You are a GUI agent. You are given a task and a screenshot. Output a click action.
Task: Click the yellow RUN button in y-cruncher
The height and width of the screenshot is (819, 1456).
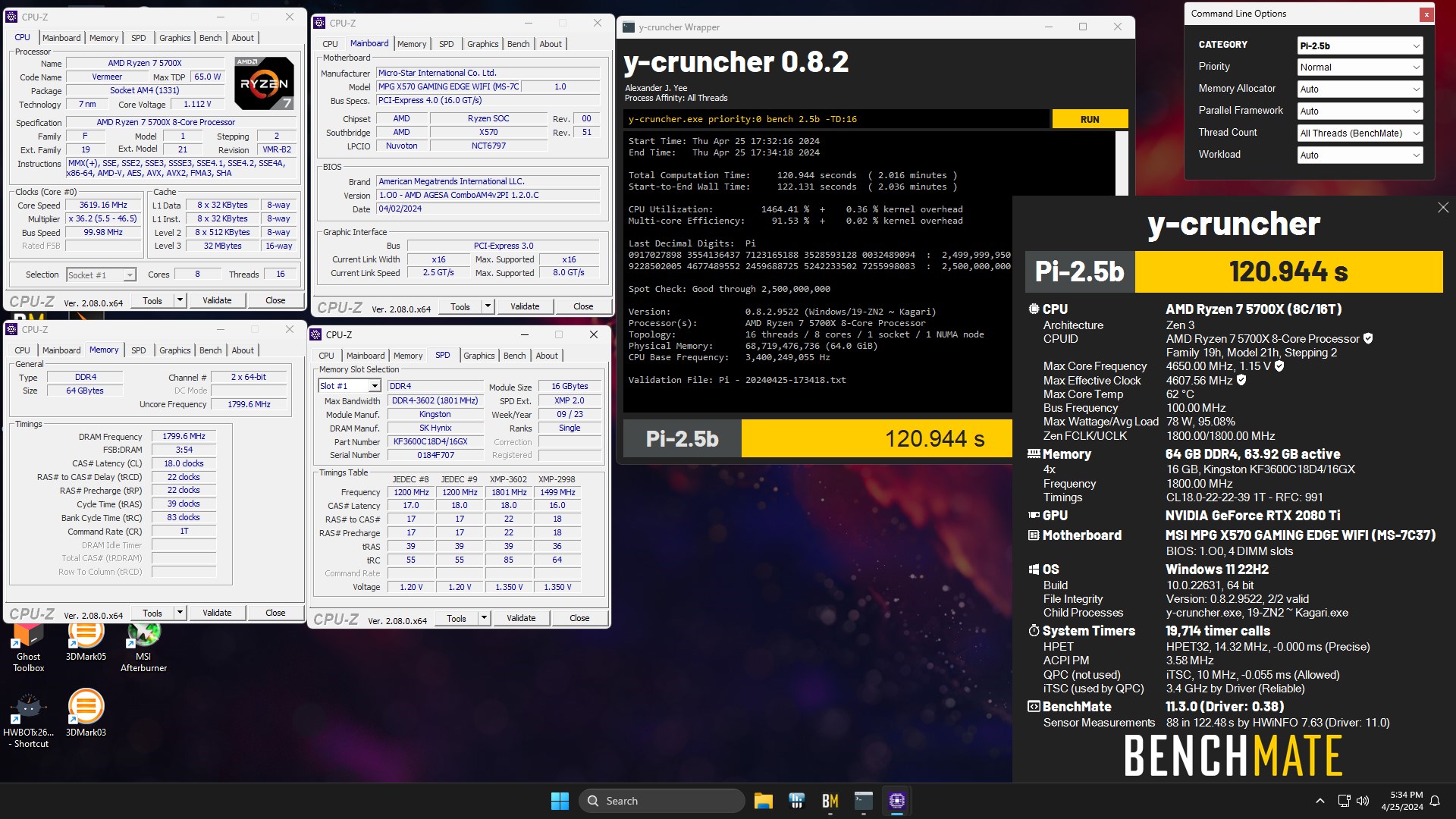click(1090, 119)
